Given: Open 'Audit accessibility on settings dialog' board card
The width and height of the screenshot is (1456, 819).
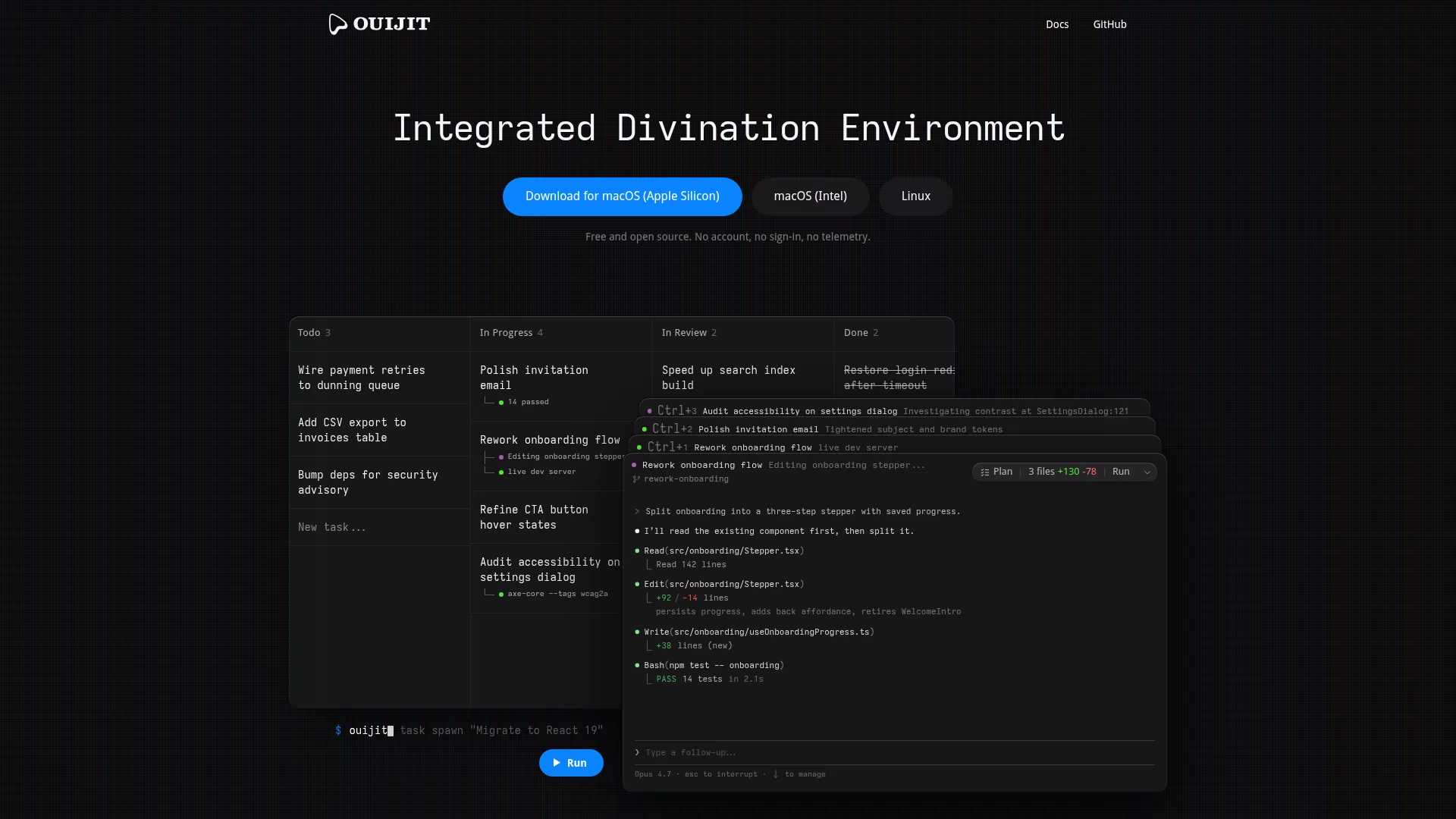Looking at the screenshot, I should click(x=548, y=578).
